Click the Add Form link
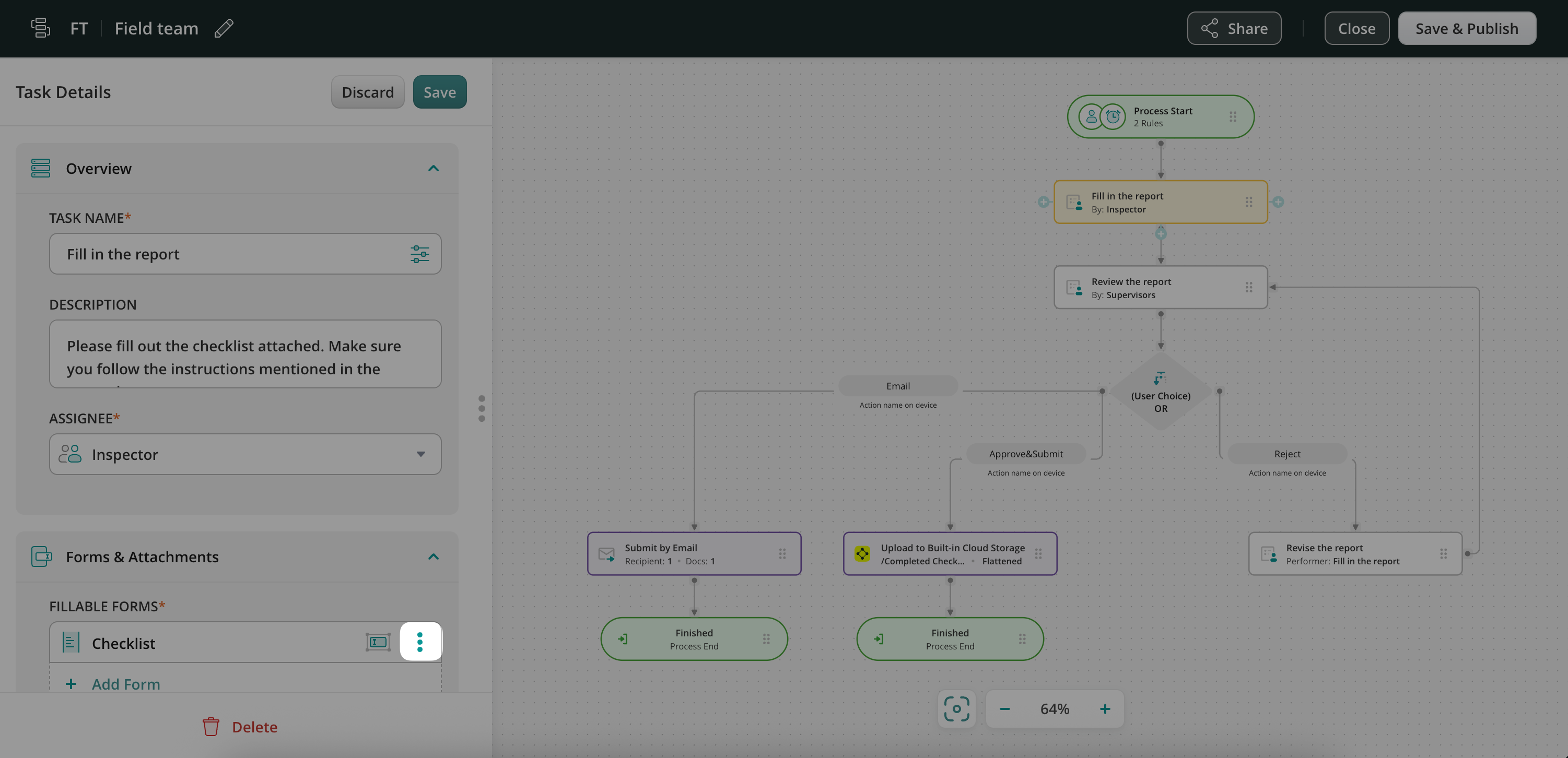Screen dimensions: 1568x758 125,684
